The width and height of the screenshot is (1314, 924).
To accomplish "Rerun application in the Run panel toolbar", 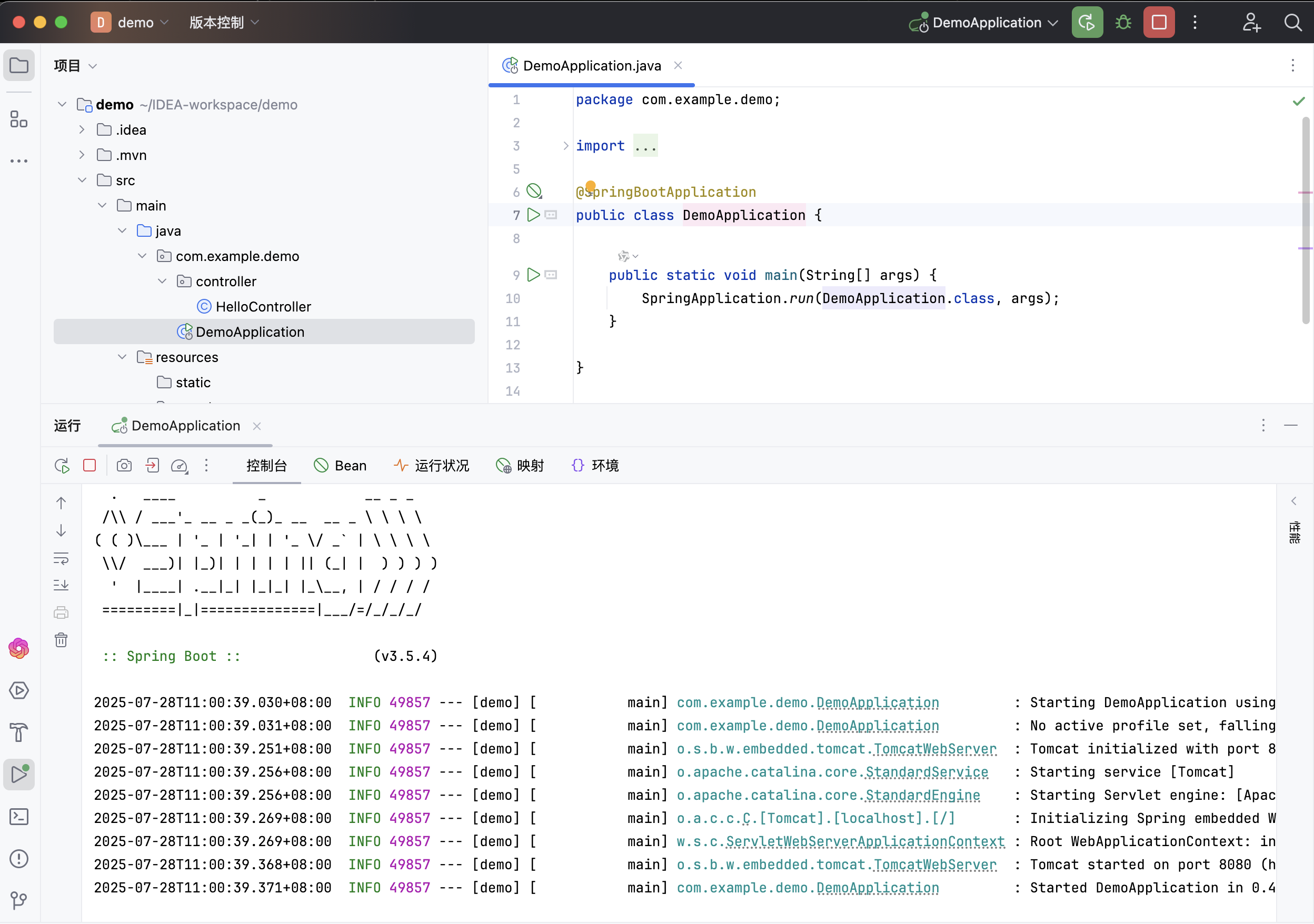I will click(x=62, y=465).
